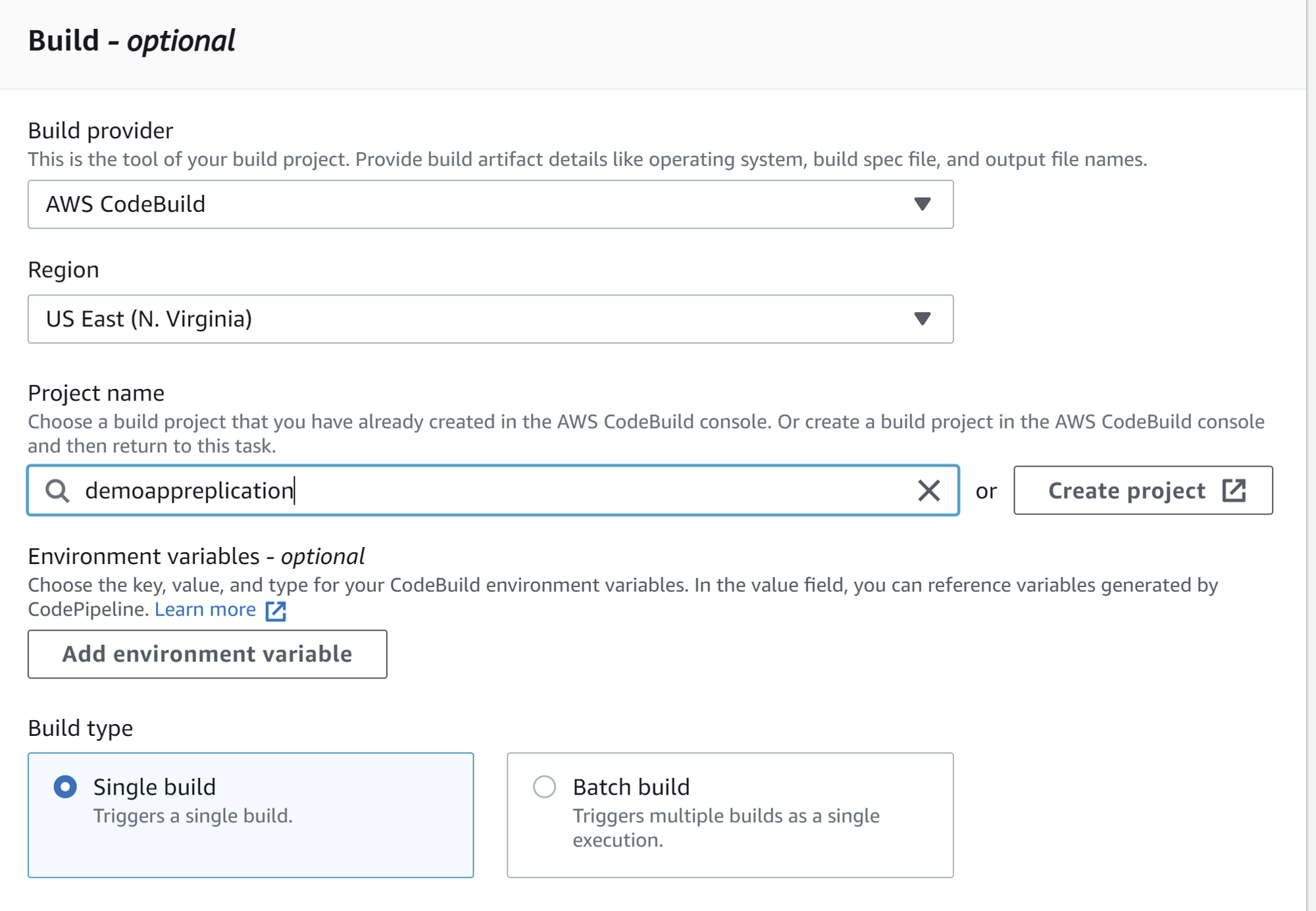Select the Single build radio button
The height and width of the screenshot is (911, 1316).
click(x=65, y=787)
